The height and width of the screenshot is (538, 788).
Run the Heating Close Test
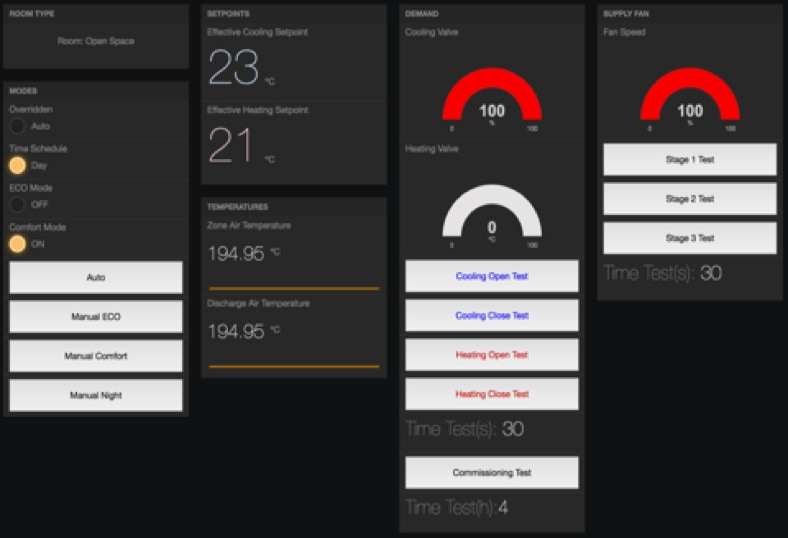pyautogui.click(x=491, y=394)
